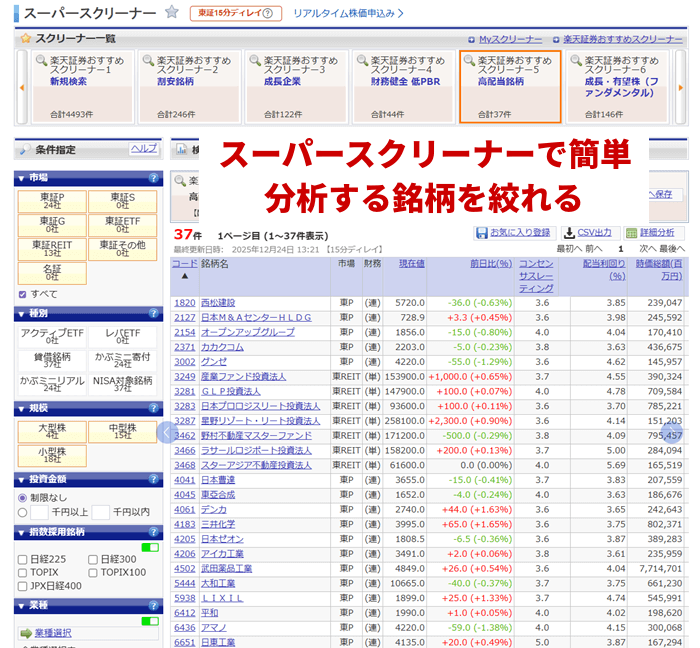Check the TOPIX index checkbox

point(22,573)
